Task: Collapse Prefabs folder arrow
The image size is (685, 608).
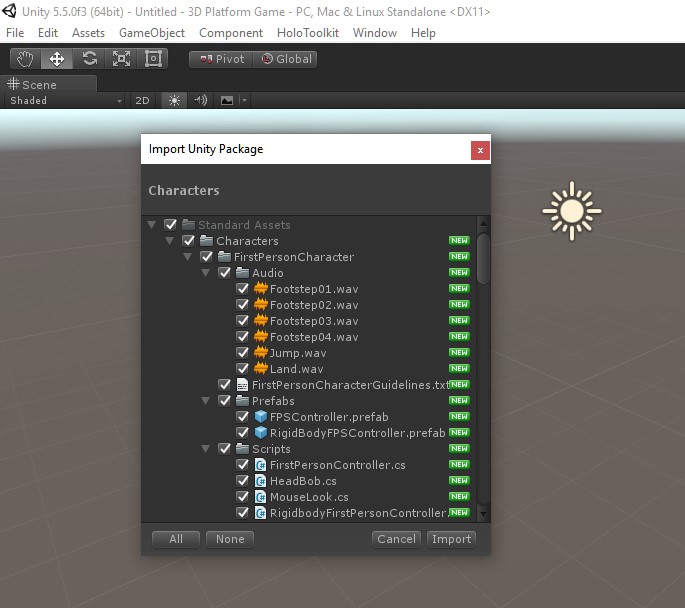Action: pos(205,401)
